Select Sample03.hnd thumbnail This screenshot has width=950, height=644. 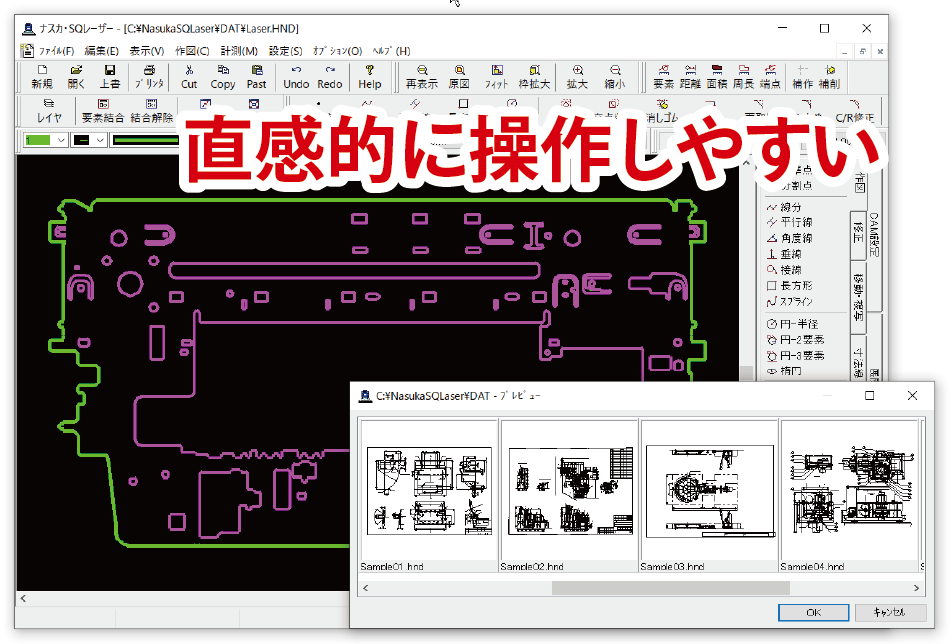point(709,496)
